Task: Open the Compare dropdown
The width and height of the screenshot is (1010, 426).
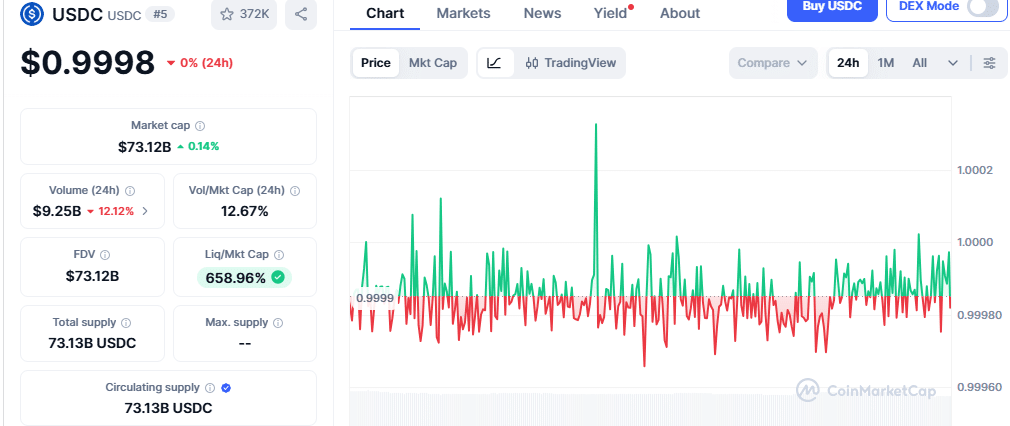Action: (x=772, y=63)
